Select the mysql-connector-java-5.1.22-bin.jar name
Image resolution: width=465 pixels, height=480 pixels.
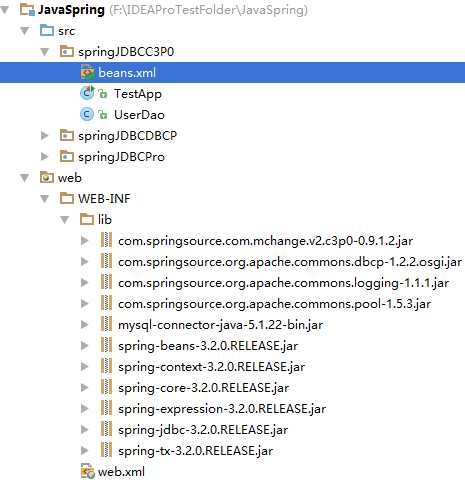[220, 325]
